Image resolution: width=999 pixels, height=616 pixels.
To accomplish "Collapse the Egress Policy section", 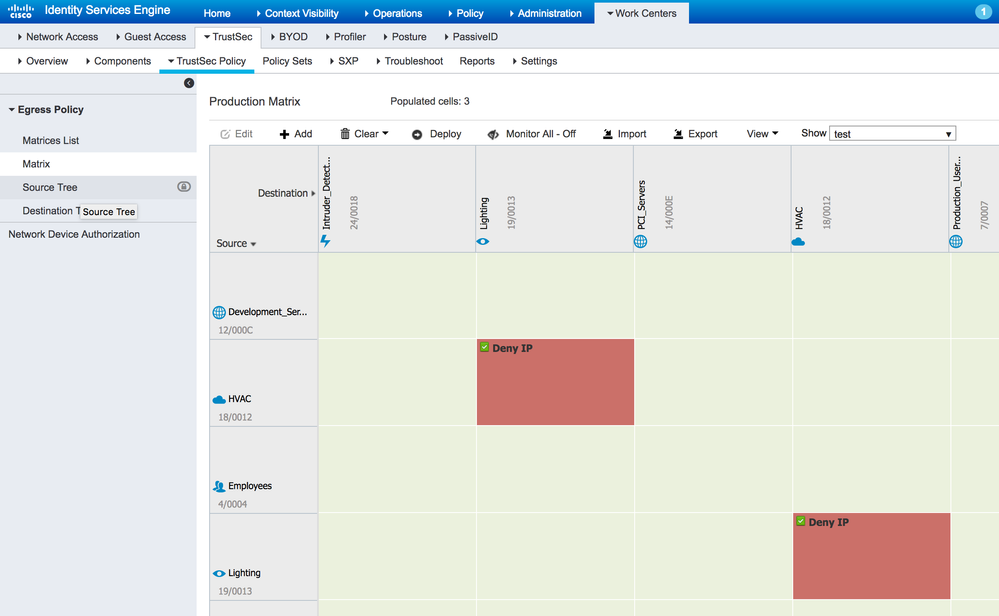I will pos(11,110).
